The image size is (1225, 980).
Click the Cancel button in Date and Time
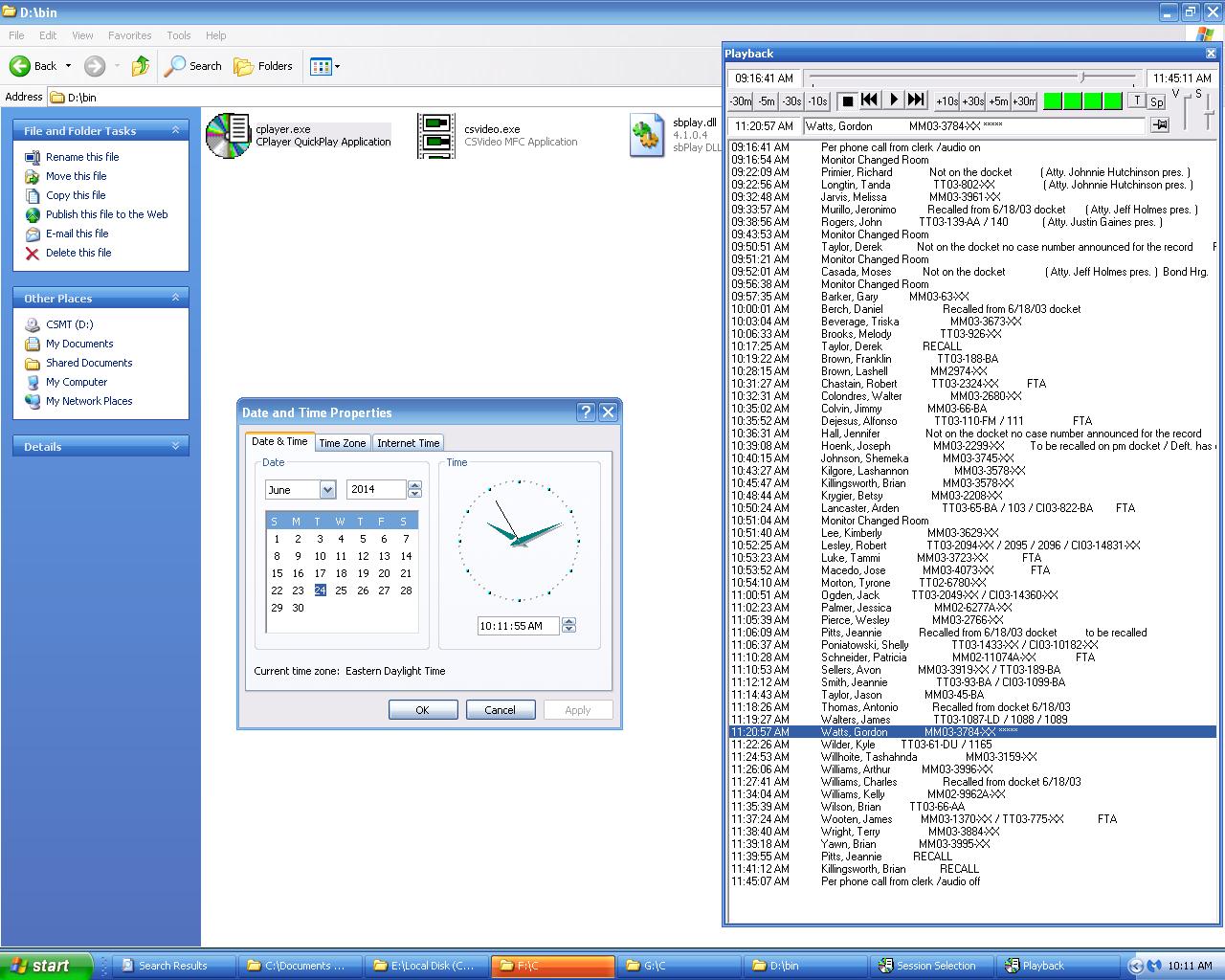pyautogui.click(x=500, y=710)
